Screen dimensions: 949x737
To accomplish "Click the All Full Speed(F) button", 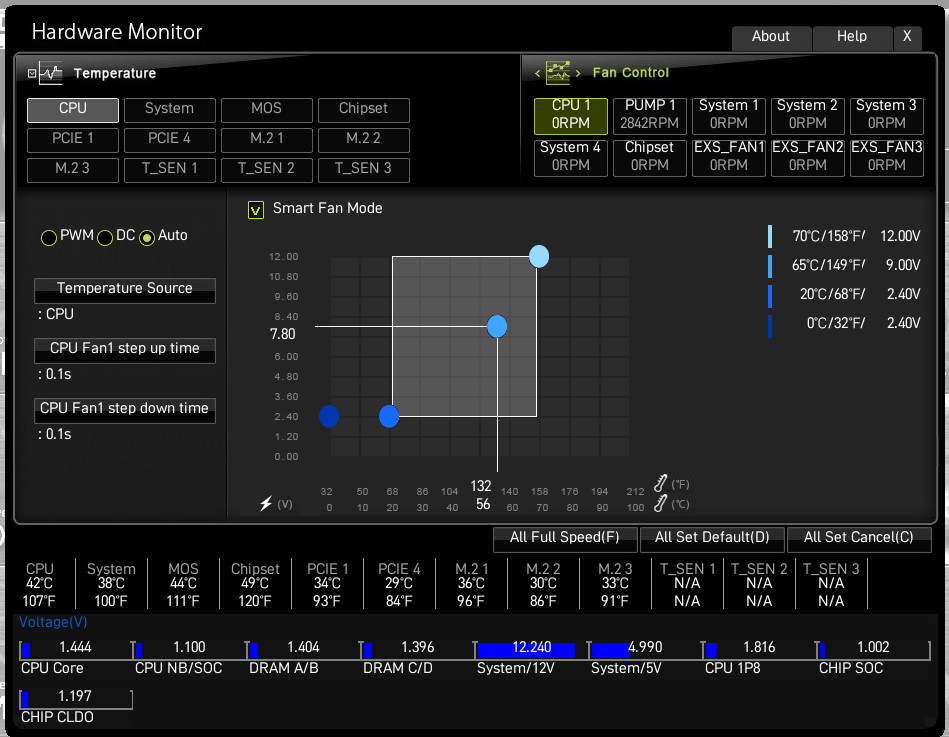I will tap(565, 538).
